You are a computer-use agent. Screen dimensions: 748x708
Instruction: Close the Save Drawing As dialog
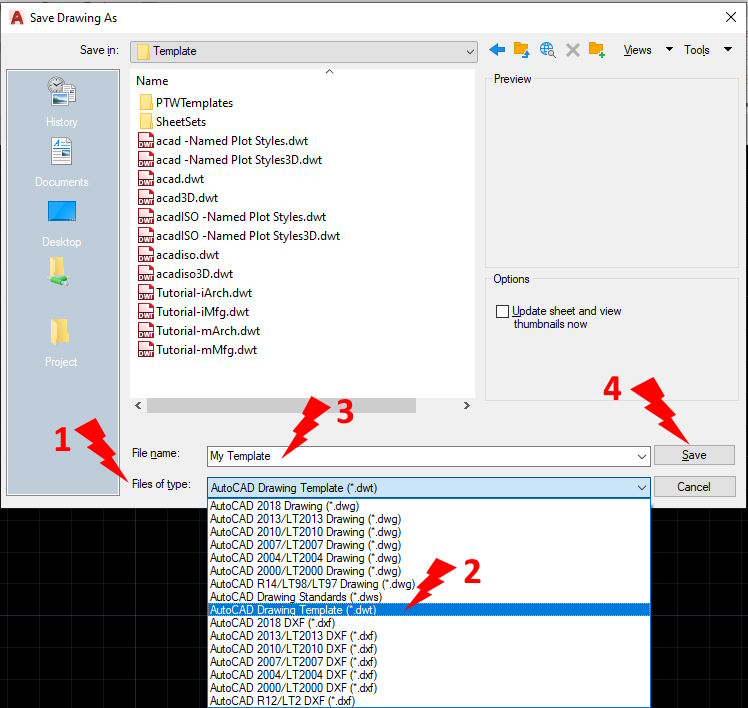pos(730,17)
